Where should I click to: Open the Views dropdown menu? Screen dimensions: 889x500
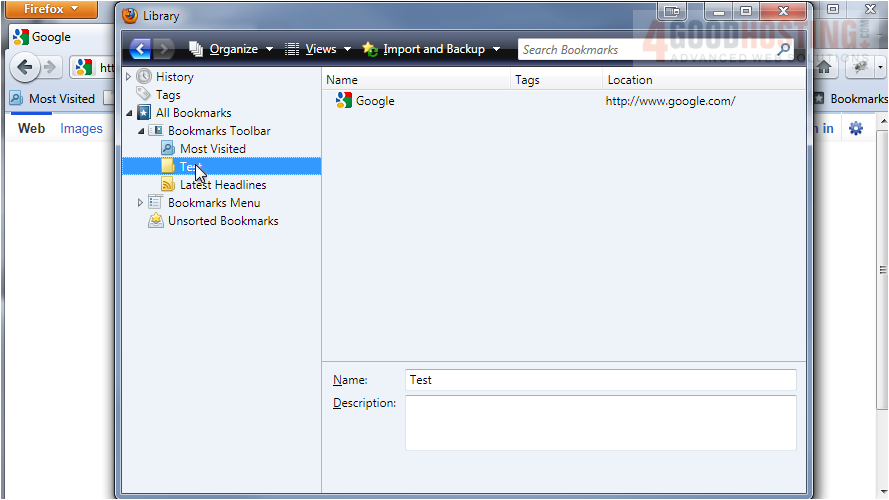(x=319, y=49)
